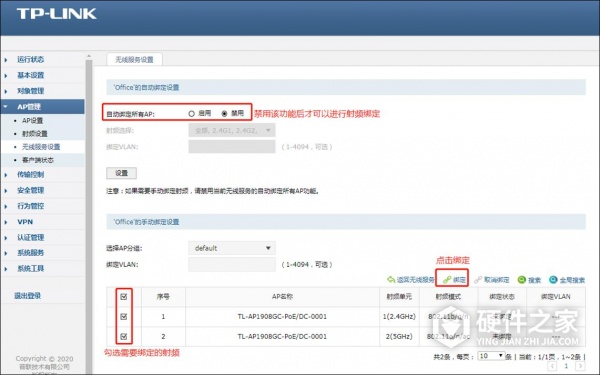Expand 行为管控 in the sidebar
Image resolution: width=600 pixels, height=375 pixels.
30,206
